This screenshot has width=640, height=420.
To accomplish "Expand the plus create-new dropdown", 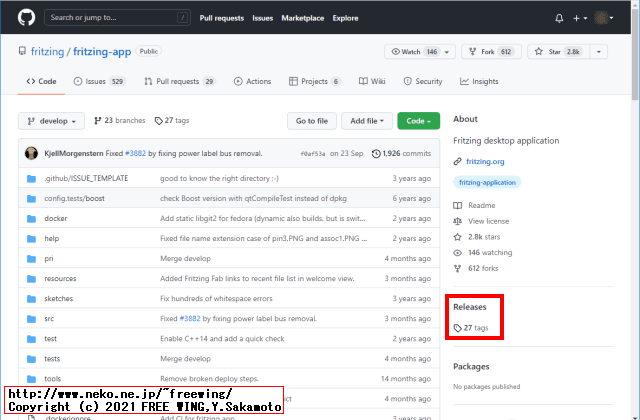I will click(x=580, y=18).
